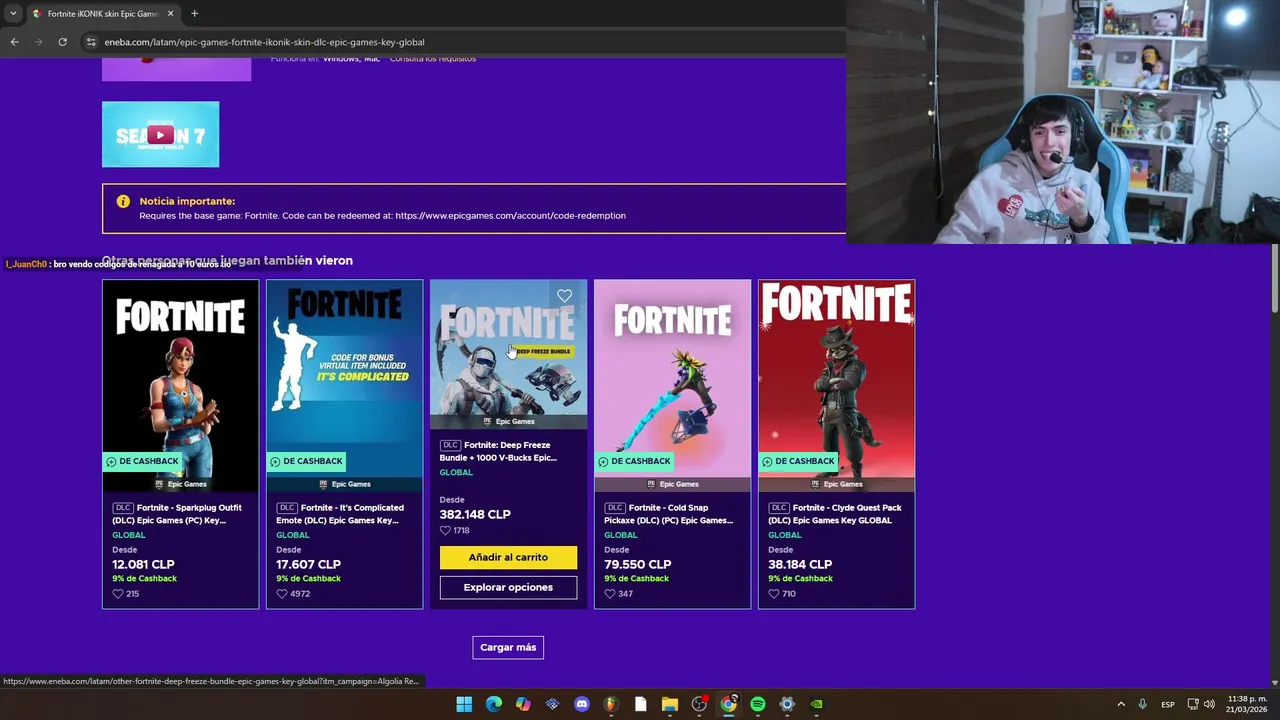
Task: Click the Noticia importante warning icon
Action: coord(123,201)
